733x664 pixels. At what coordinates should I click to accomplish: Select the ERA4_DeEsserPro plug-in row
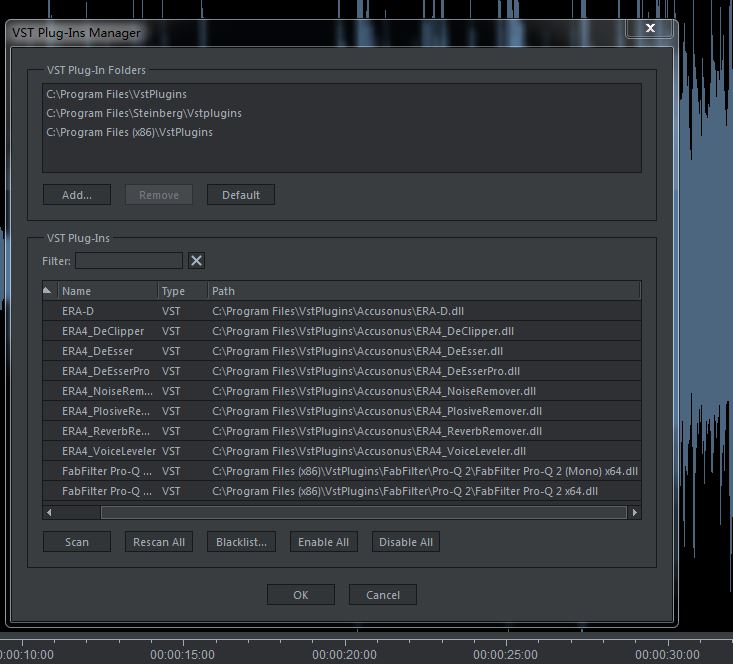[106, 371]
